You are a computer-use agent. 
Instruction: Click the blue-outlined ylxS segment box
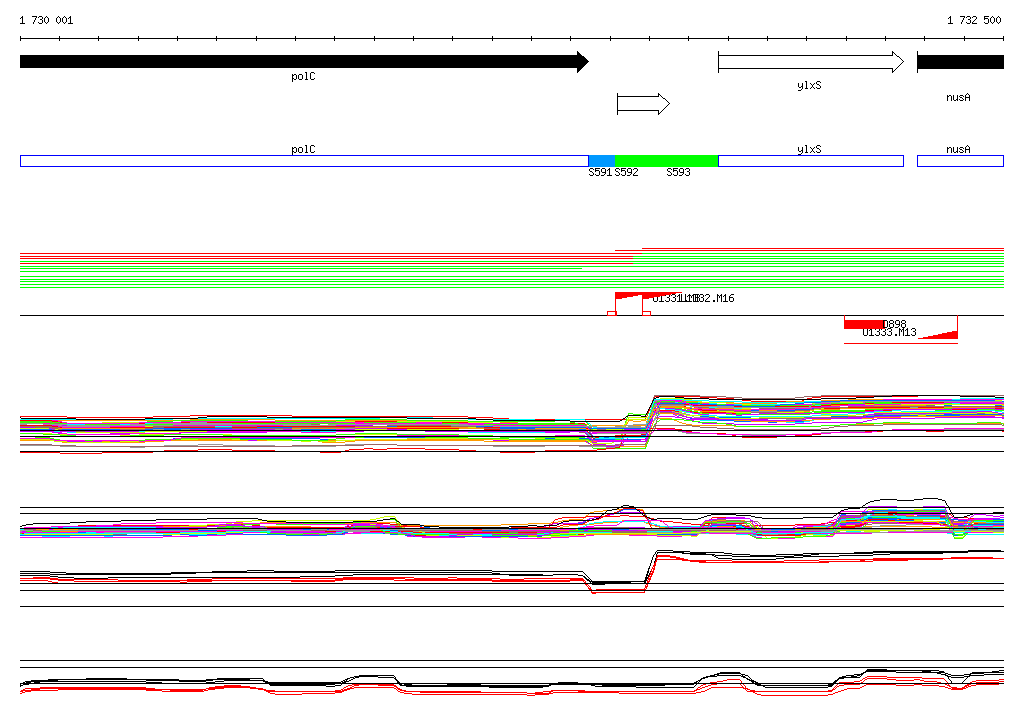coord(811,161)
